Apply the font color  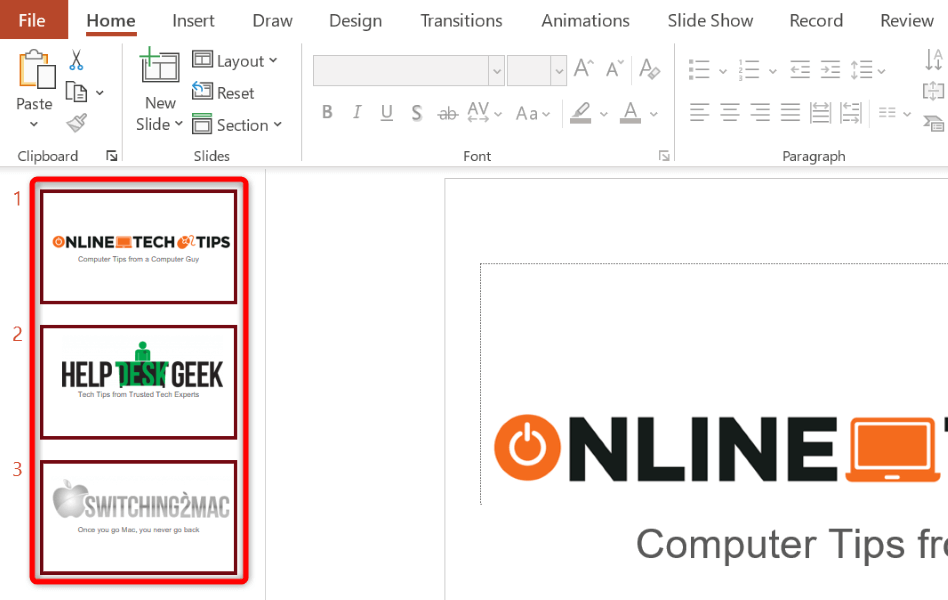coord(631,112)
